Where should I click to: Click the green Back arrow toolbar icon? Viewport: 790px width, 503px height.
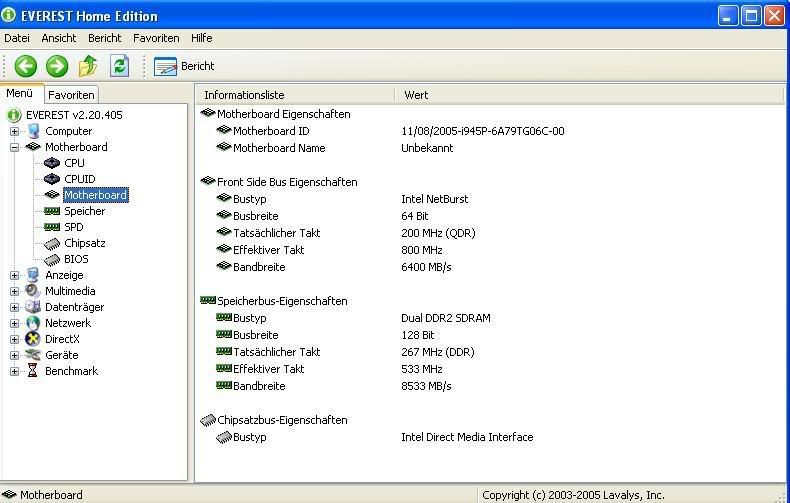click(x=26, y=66)
